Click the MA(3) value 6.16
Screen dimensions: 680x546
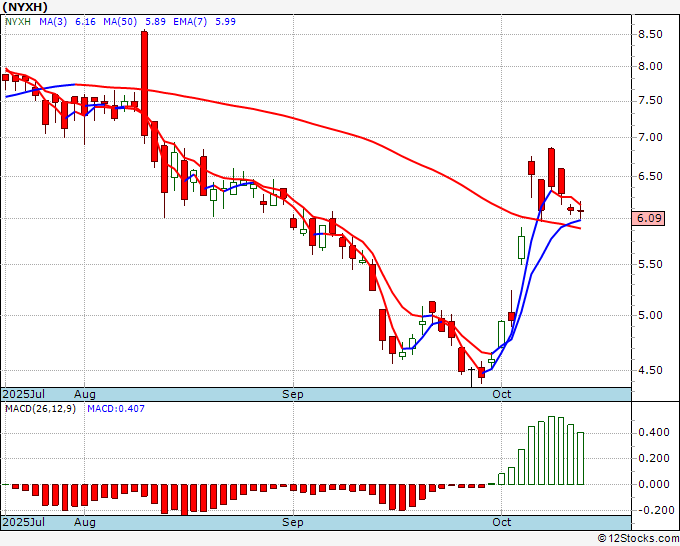pyautogui.click(x=85, y=21)
